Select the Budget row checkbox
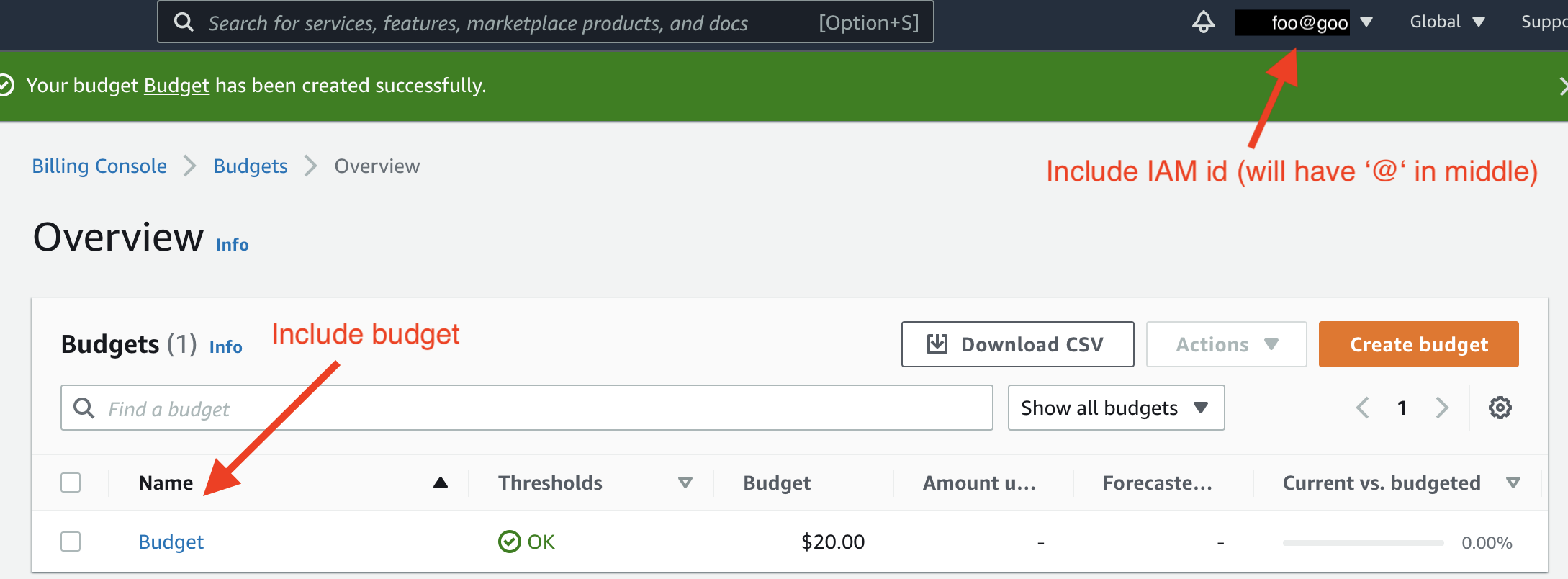Screen dimensions: 1568x579 pyautogui.click(x=71, y=542)
